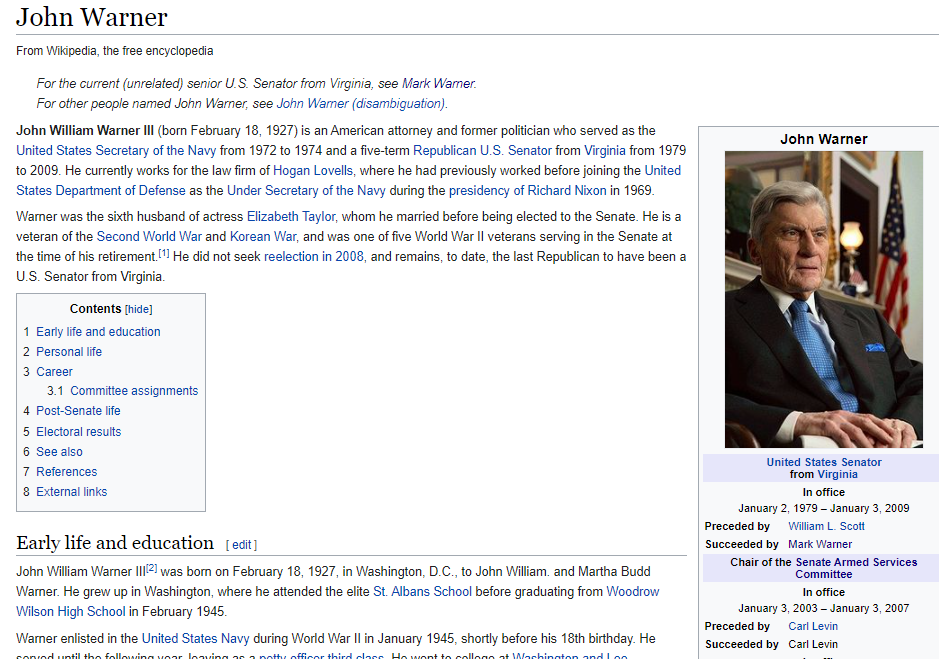
Task: Open the U.S. Senator link in the intro
Action: pos(516,150)
